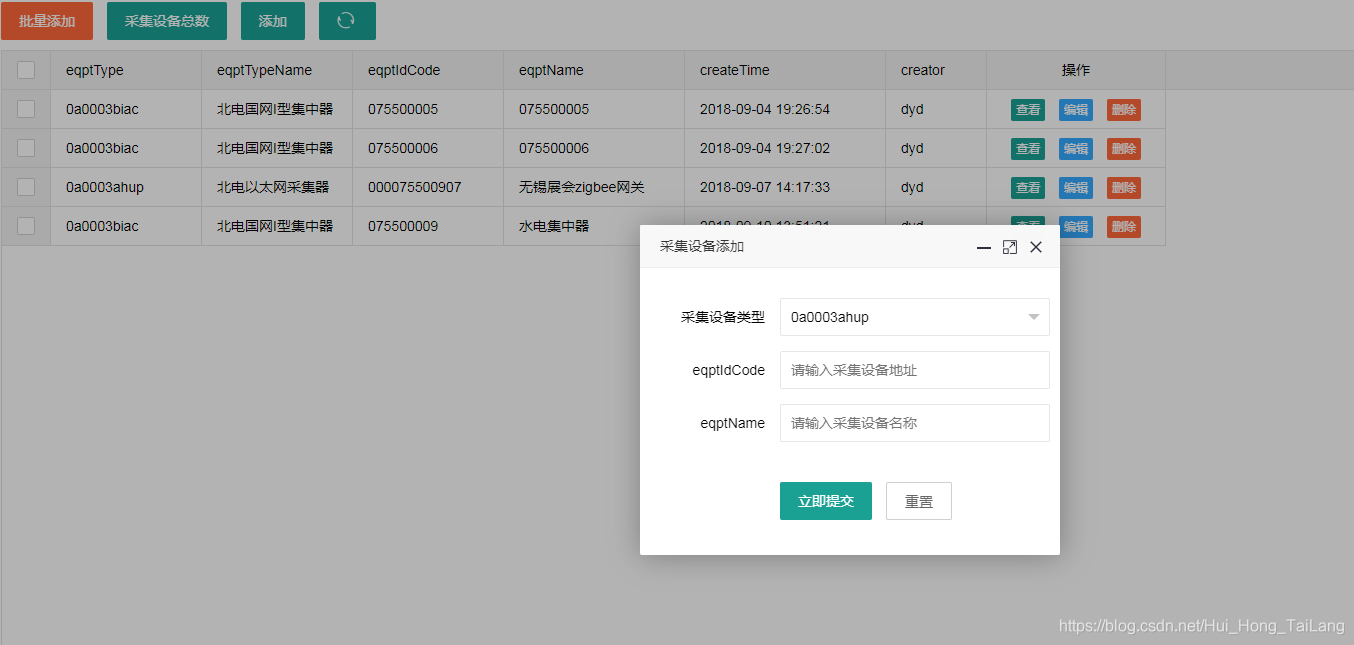Viewport: 1354px width, 645px height.
Task: Delete the 水电集中器 row with 删除
Action: point(1124,227)
